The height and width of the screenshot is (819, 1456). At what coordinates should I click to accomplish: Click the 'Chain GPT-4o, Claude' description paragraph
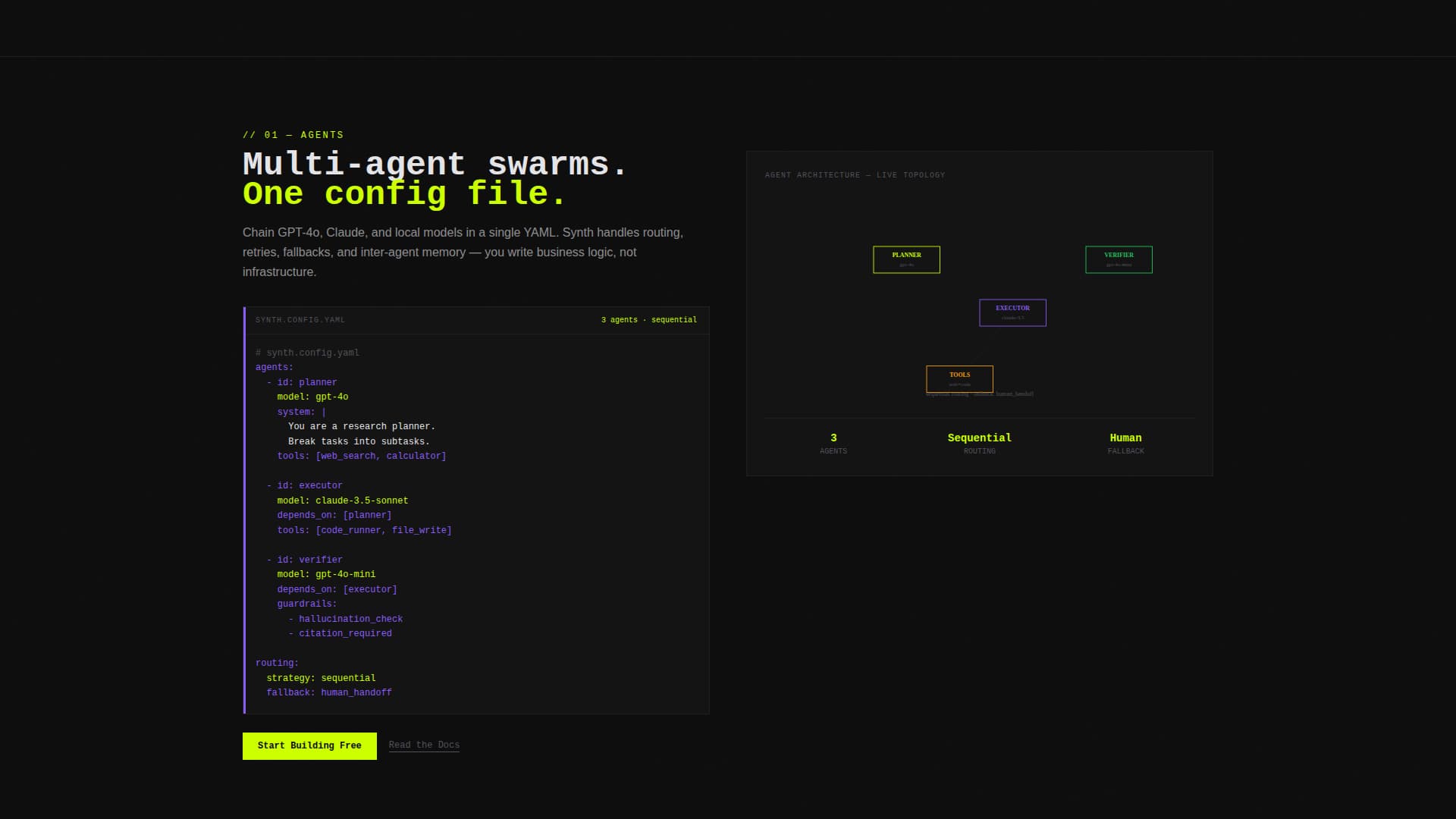463,253
